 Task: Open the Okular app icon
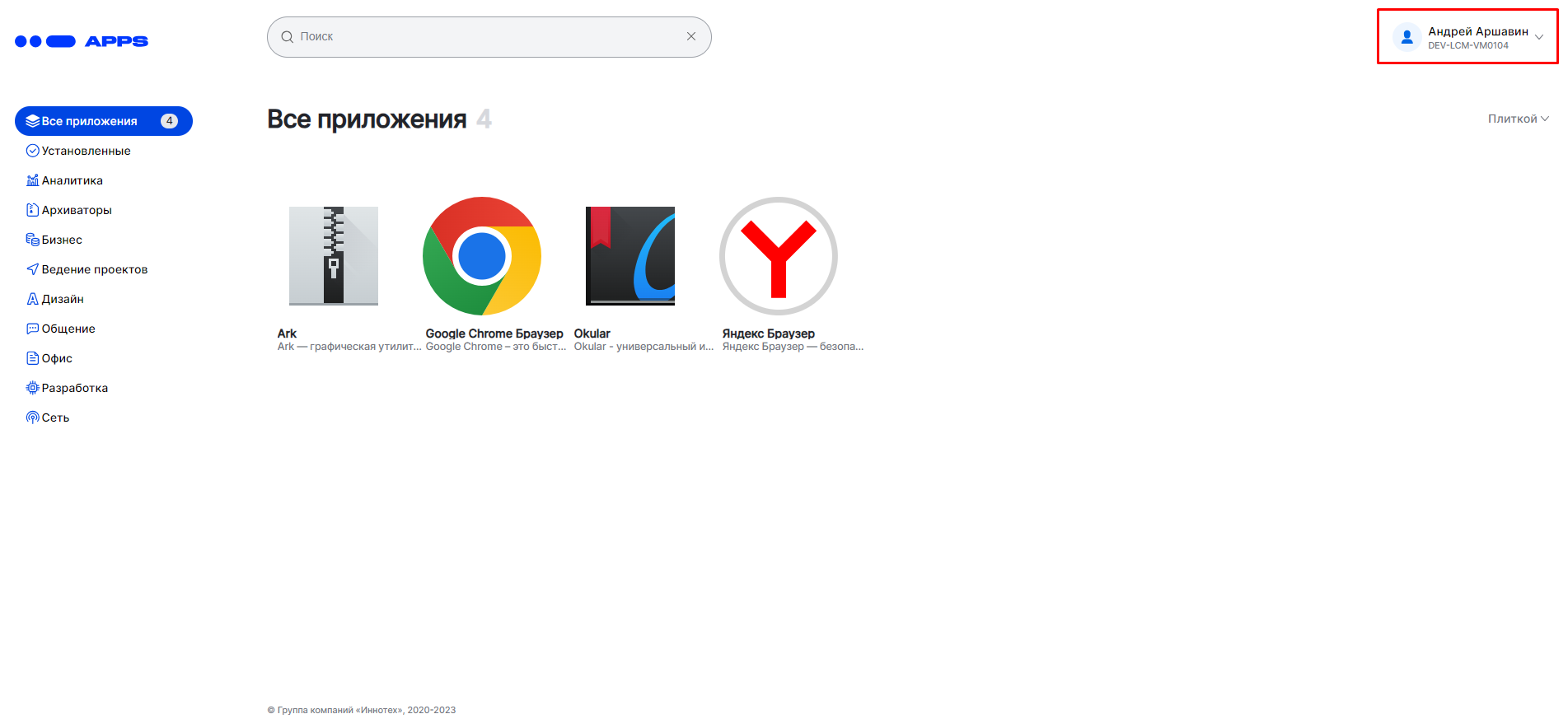point(630,256)
